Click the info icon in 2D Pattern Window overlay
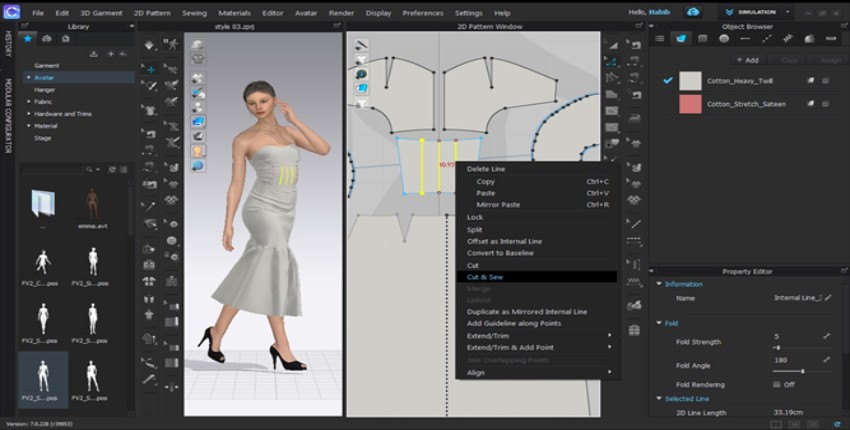Screen dimensions: 850x430 click(x=362, y=74)
